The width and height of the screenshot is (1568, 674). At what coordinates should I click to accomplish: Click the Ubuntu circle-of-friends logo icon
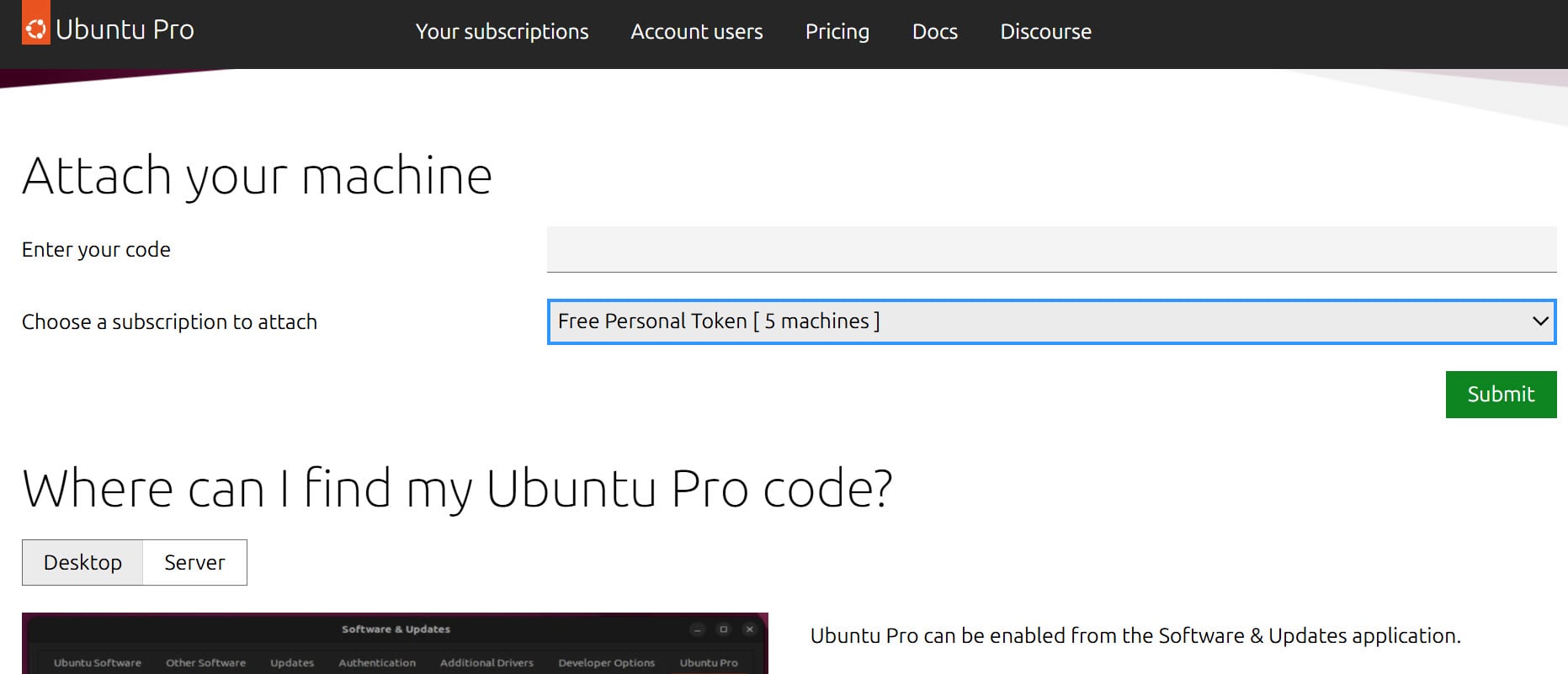[35, 29]
